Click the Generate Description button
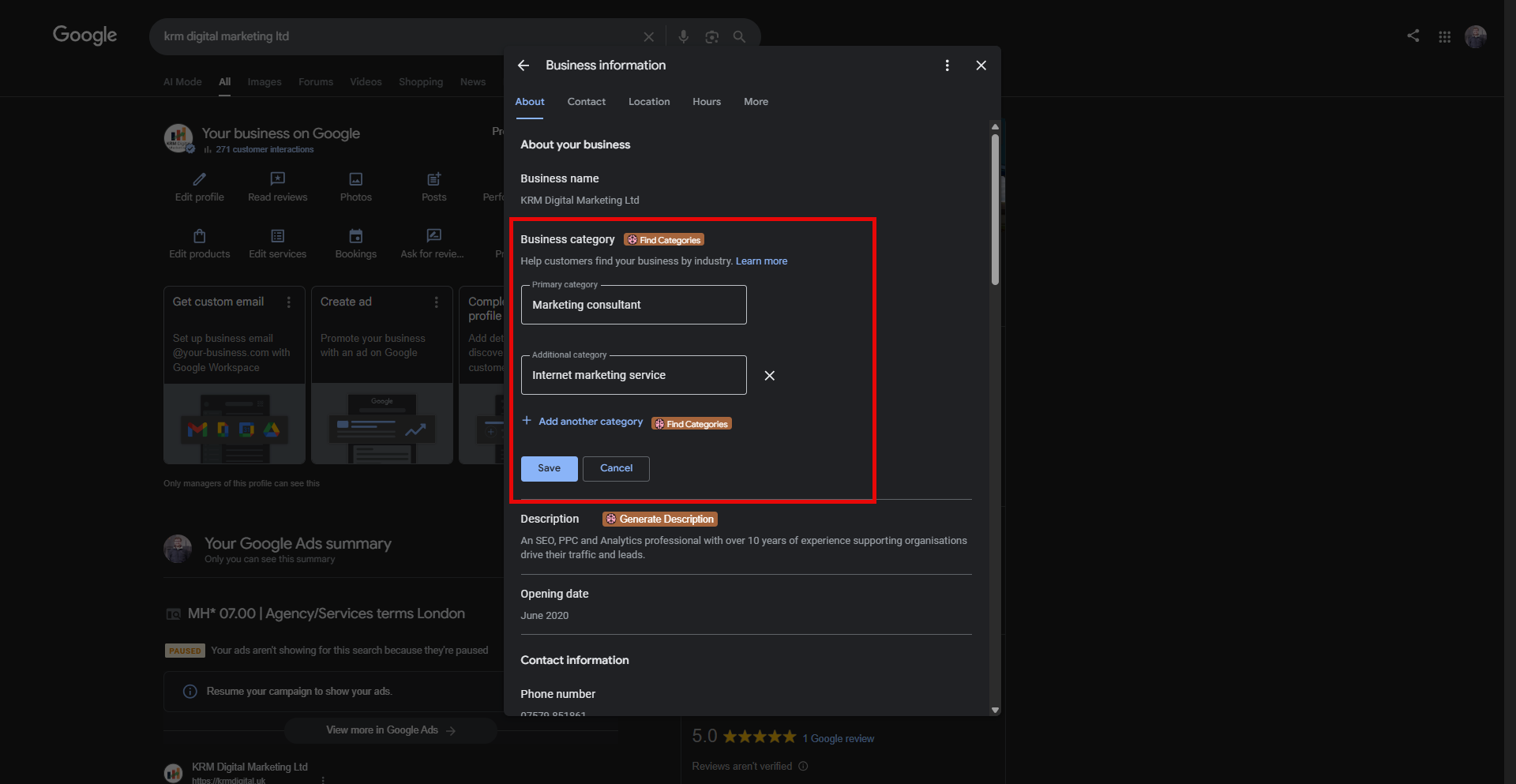The image size is (1516, 784). click(660, 520)
